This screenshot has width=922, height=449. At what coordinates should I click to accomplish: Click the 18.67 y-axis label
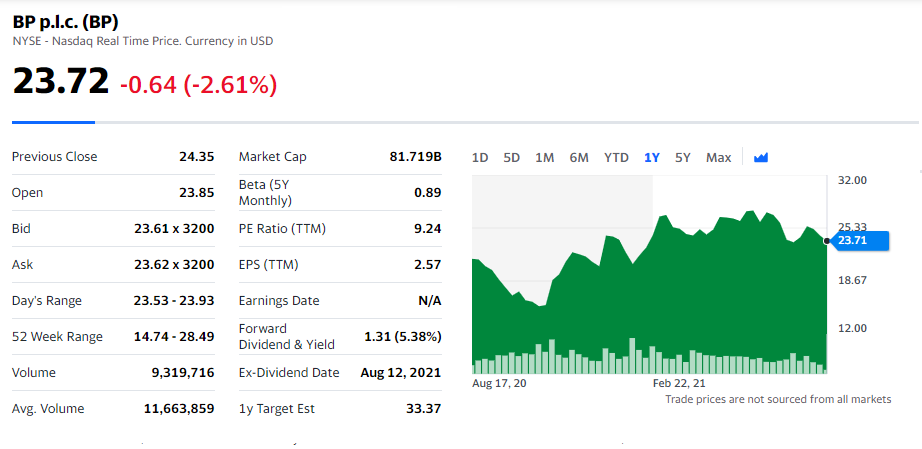pos(852,280)
